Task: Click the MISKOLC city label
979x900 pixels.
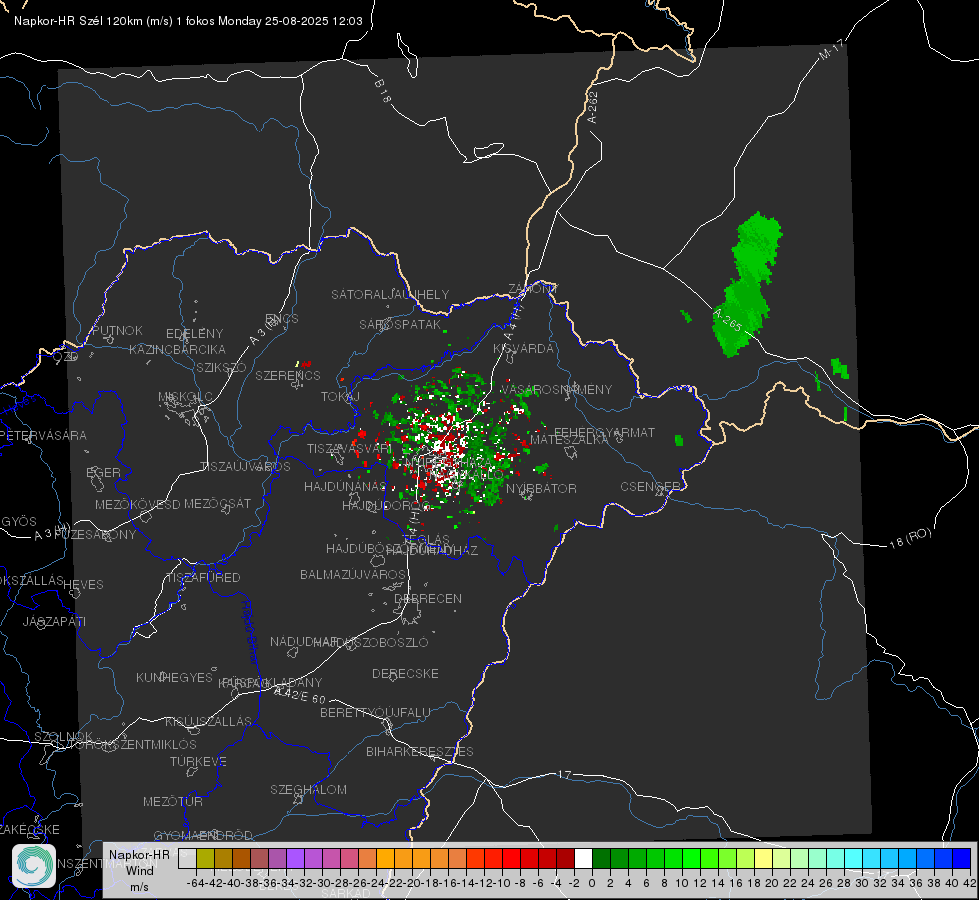Action: pyautogui.click(x=185, y=397)
